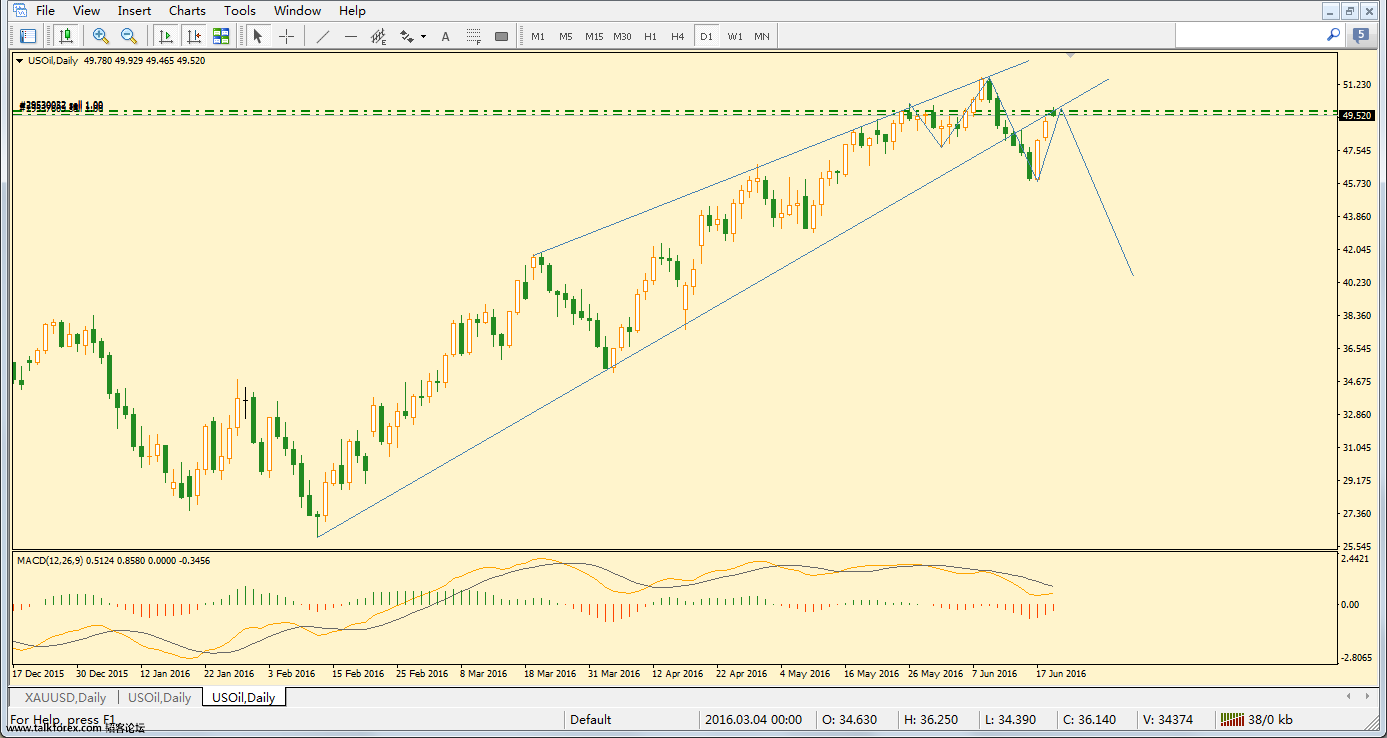Open the chat notifications icon showing 5
Viewport: 1387px width, 738px height.
pyautogui.click(x=1362, y=35)
